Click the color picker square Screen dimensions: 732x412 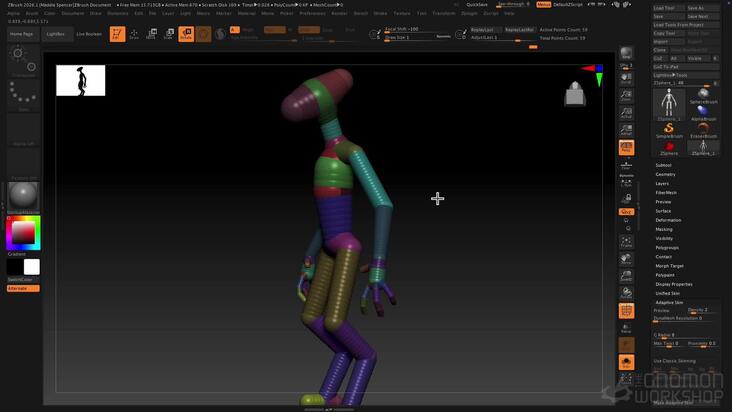tap(23, 233)
